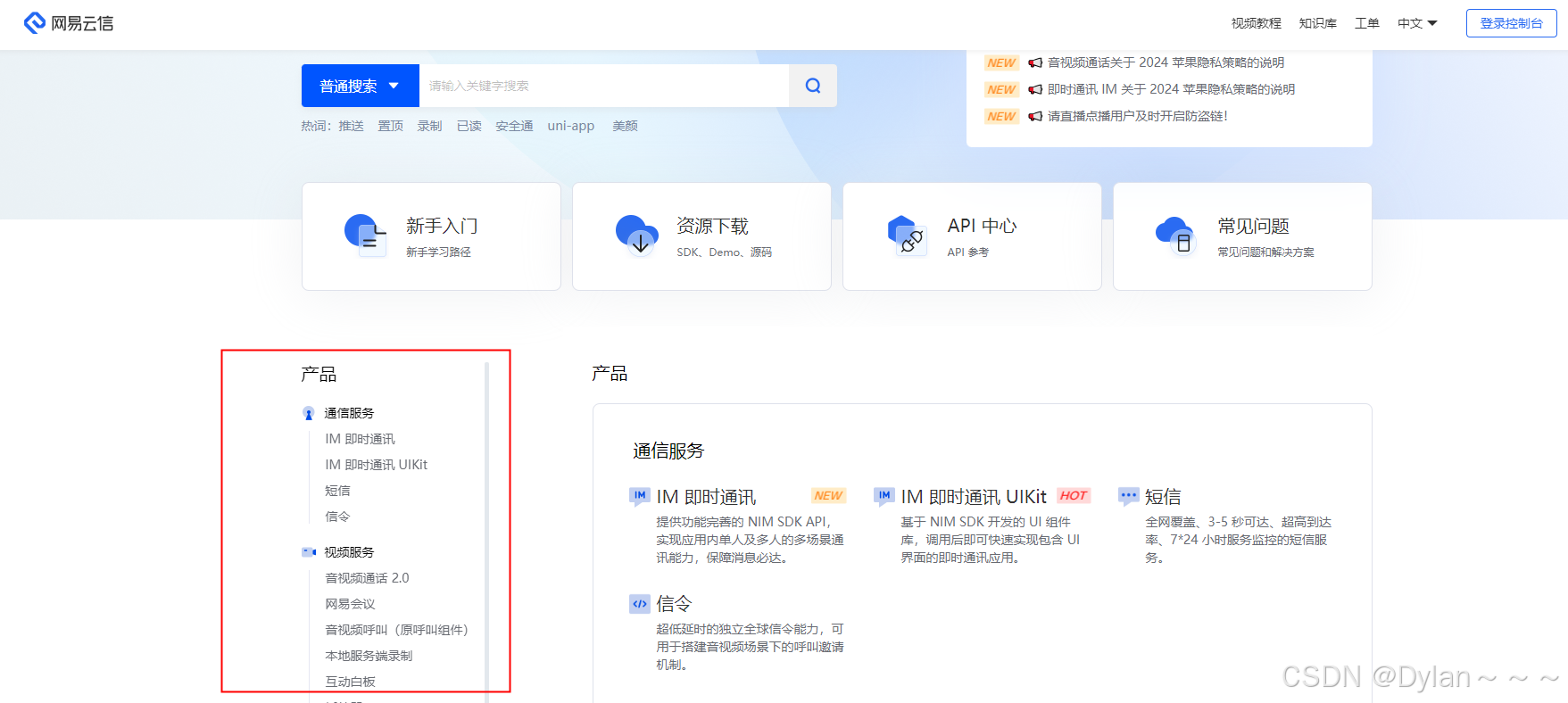Open the 普通搜索 search type dropdown
Image resolution: width=1568 pixels, height=703 pixels.
tap(361, 86)
